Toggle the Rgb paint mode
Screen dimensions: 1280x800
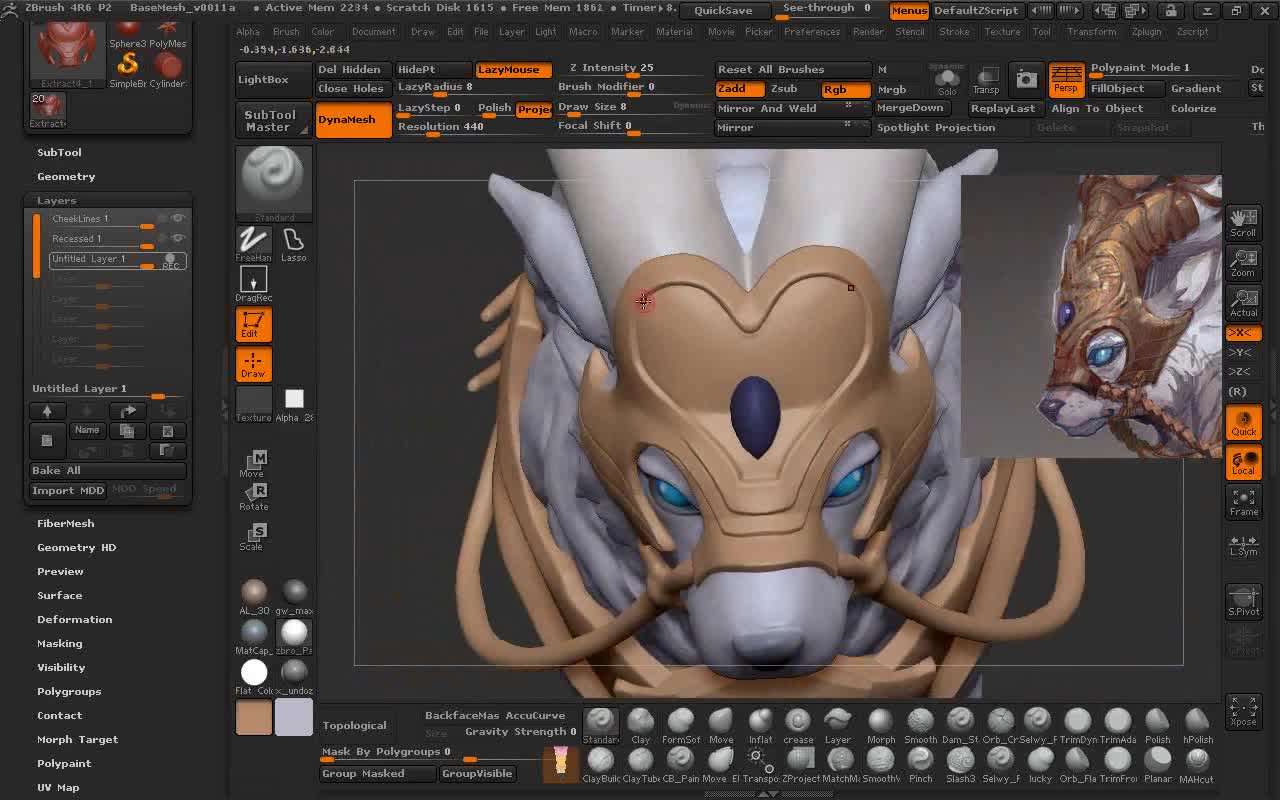[x=846, y=89]
